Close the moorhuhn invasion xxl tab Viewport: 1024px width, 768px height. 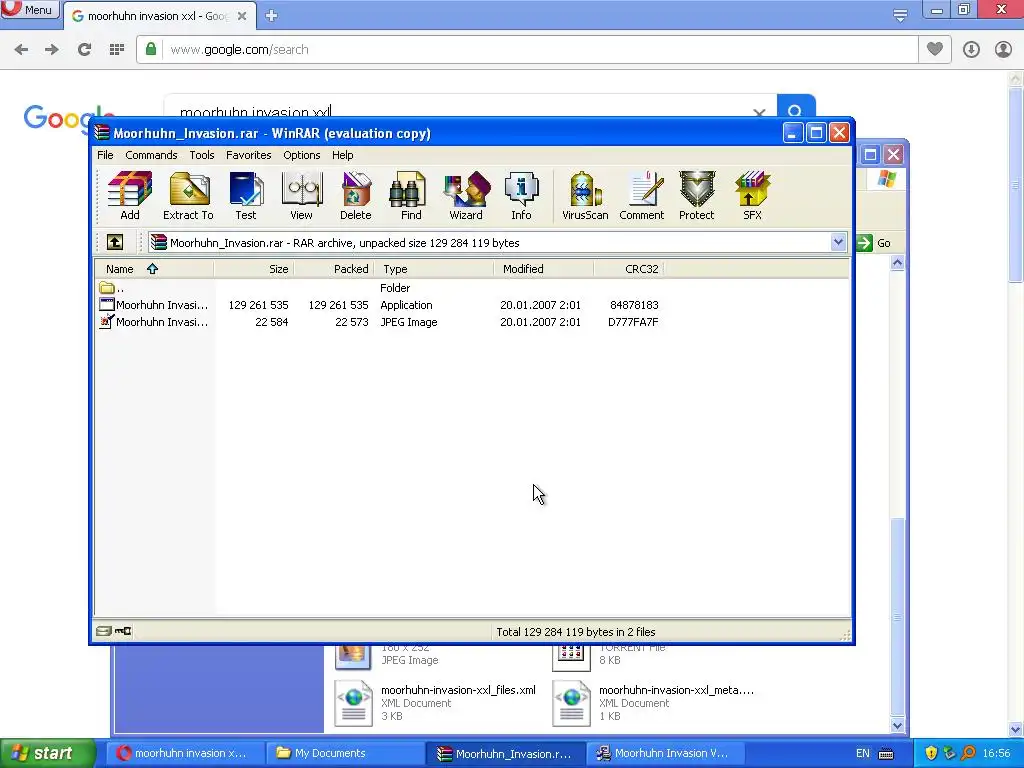pos(242,16)
